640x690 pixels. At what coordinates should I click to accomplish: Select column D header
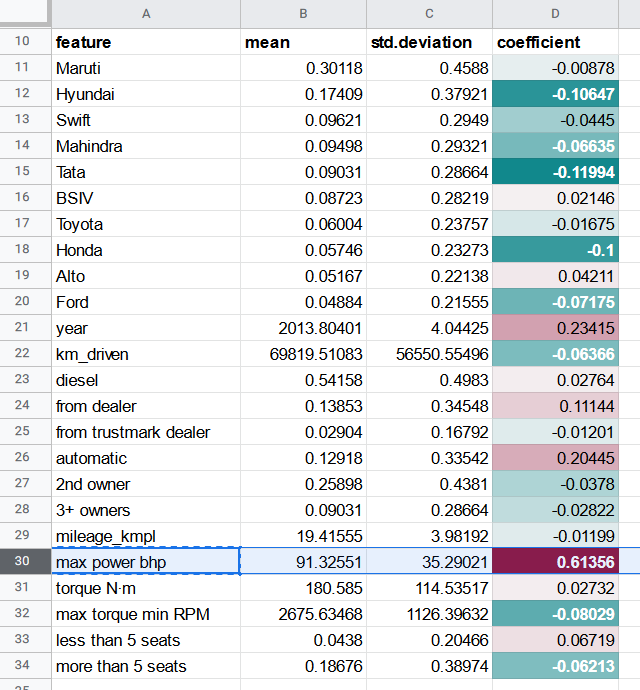click(x=555, y=14)
